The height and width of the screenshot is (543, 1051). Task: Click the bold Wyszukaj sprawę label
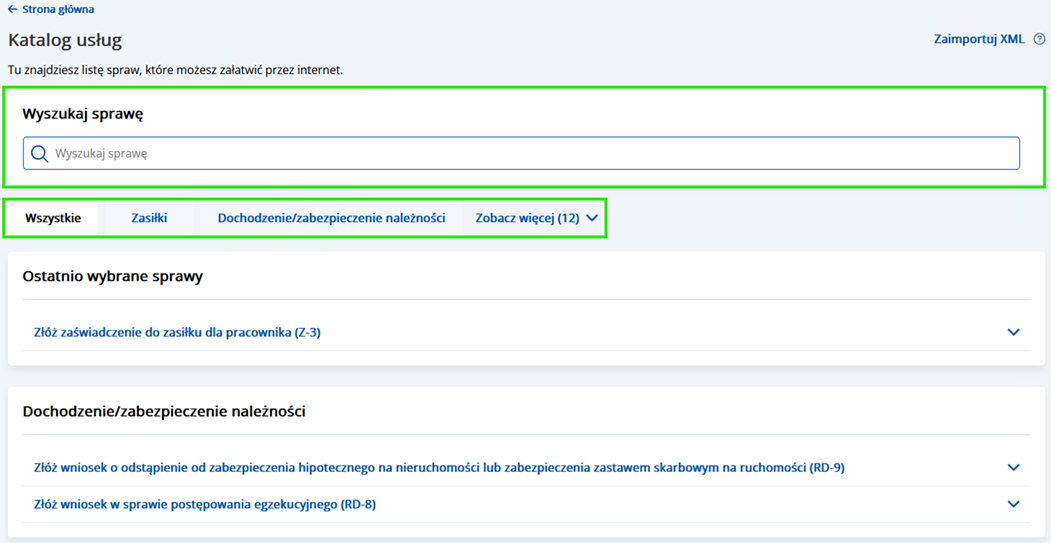(83, 114)
